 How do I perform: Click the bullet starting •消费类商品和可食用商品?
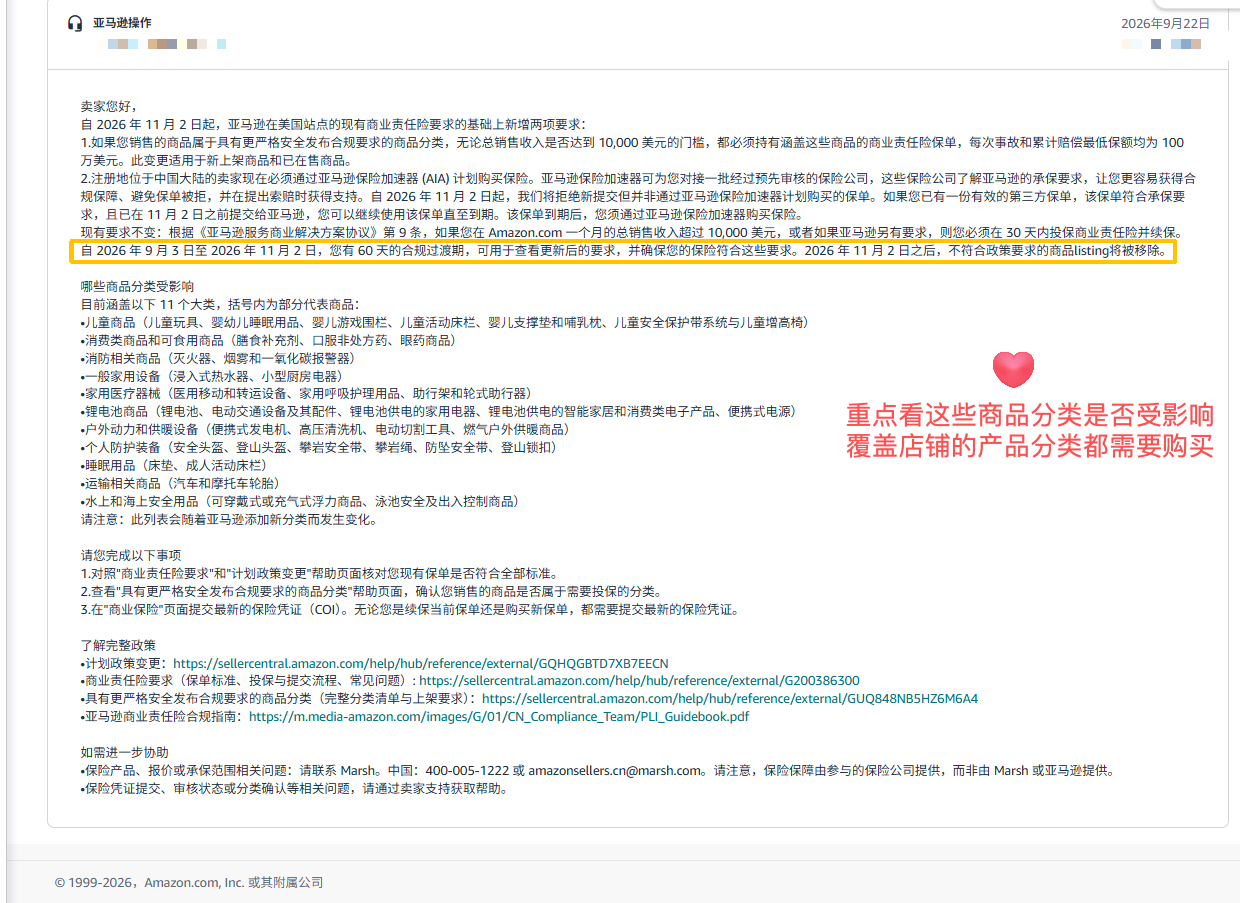[268, 340]
